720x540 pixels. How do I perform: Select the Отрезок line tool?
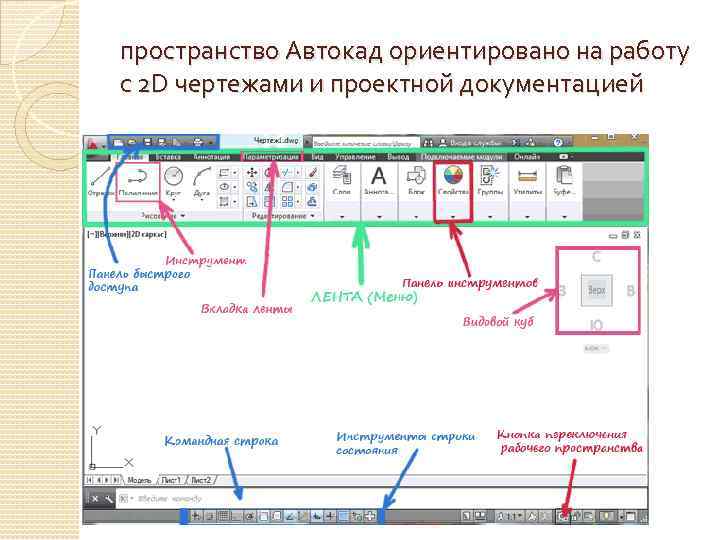pyautogui.click(x=99, y=182)
